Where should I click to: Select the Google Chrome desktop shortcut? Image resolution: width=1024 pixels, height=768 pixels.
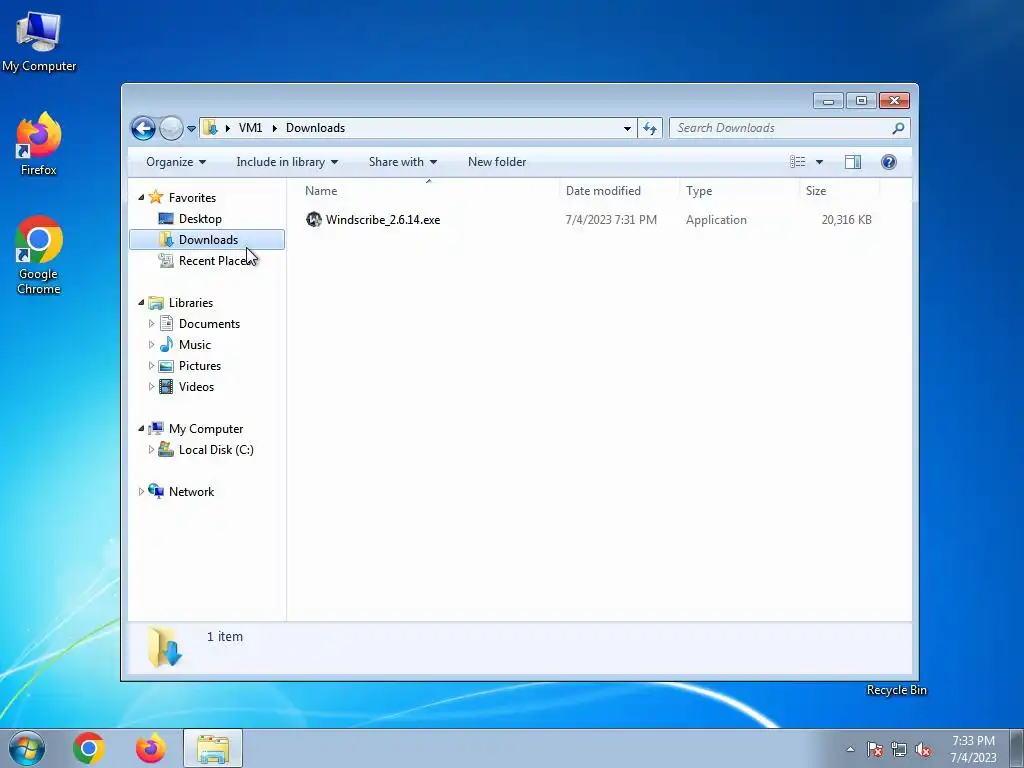(x=39, y=255)
